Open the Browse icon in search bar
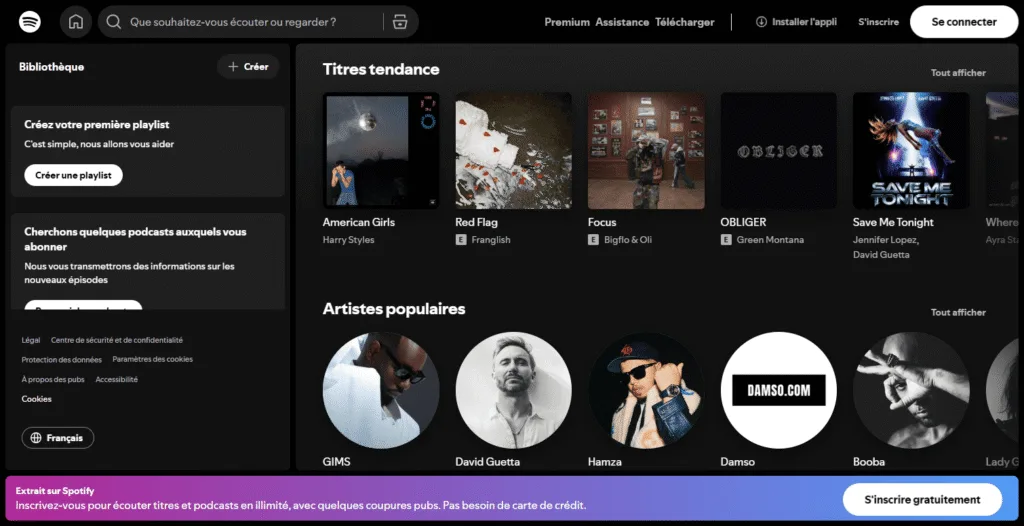This screenshot has height=526, width=1024. [400, 22]
